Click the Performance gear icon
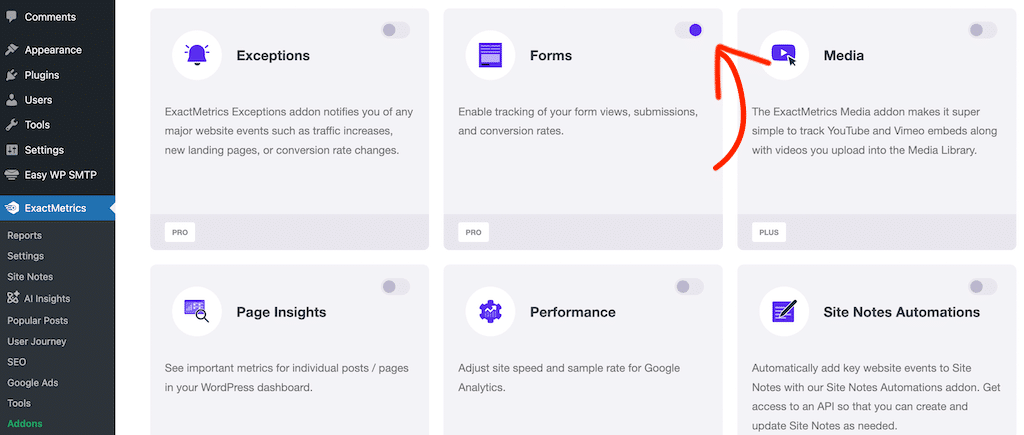Viewport: 1024px width, 435px height. coord(490,311)
